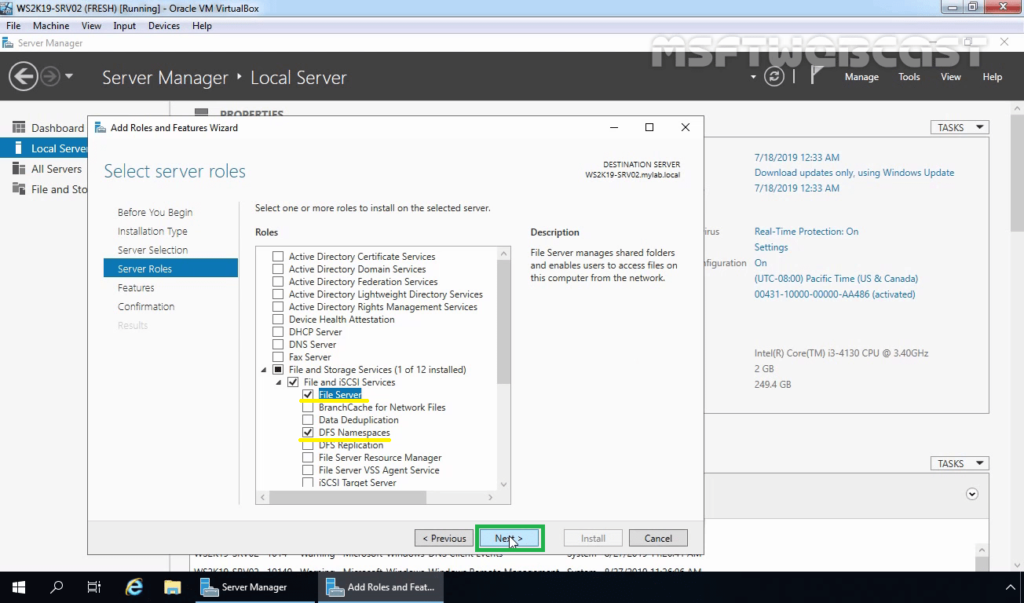Click the All Servers sidebar icon
This screenshot has height=603, width=1024.
coord(19,169)
